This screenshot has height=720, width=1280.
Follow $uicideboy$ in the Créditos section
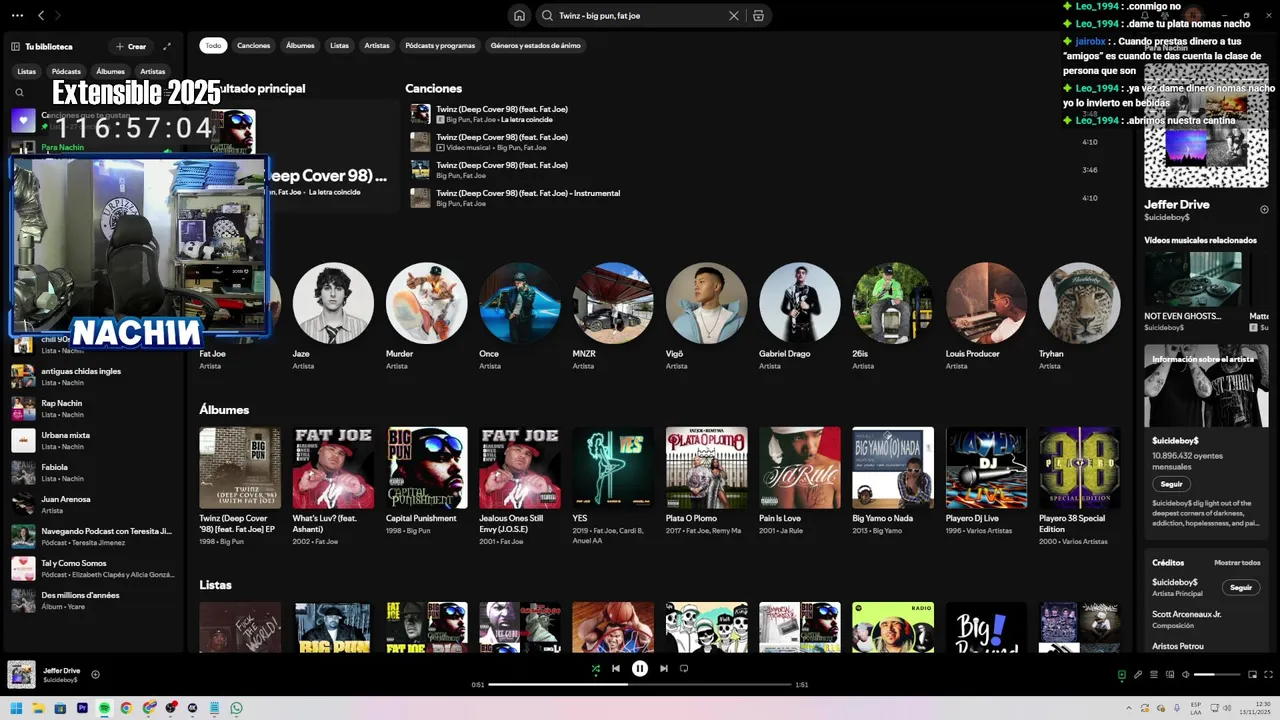pos(1241,588)
